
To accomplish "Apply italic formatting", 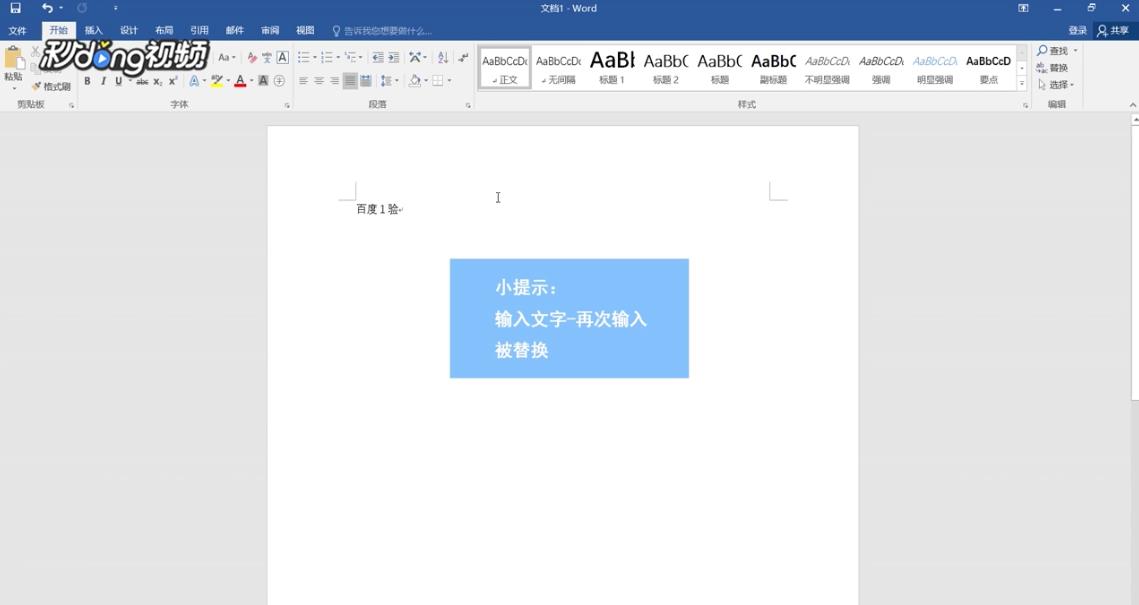I will coord(103,80).
